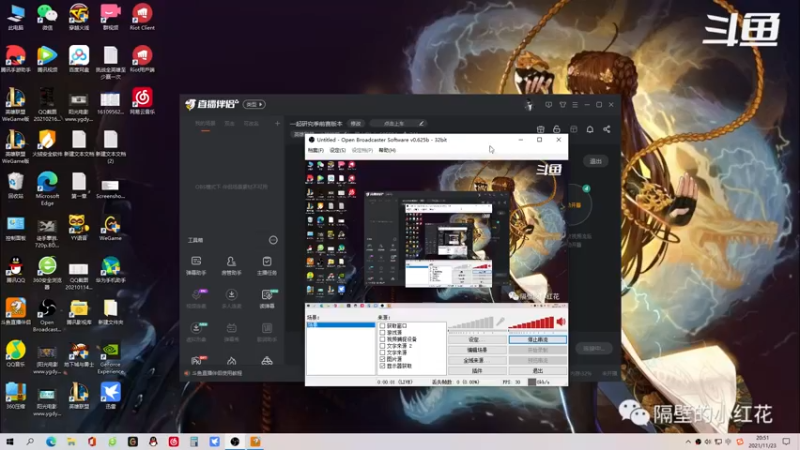Open the user avatar in the 直播伴侣 title bar

pyautogui.click(x=529, y=105)
